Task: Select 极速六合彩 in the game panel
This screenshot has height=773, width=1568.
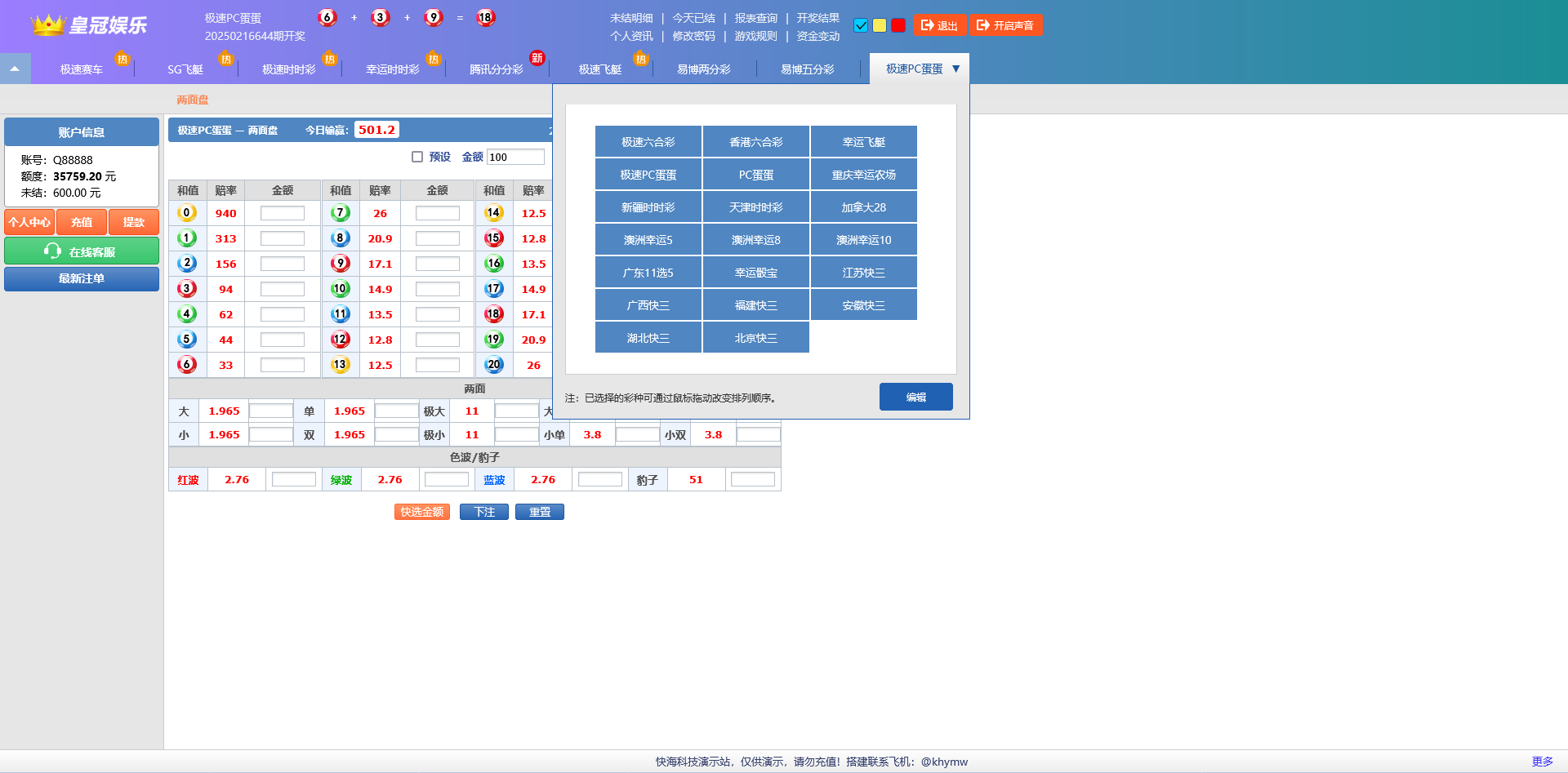Action: pos(648,142)
